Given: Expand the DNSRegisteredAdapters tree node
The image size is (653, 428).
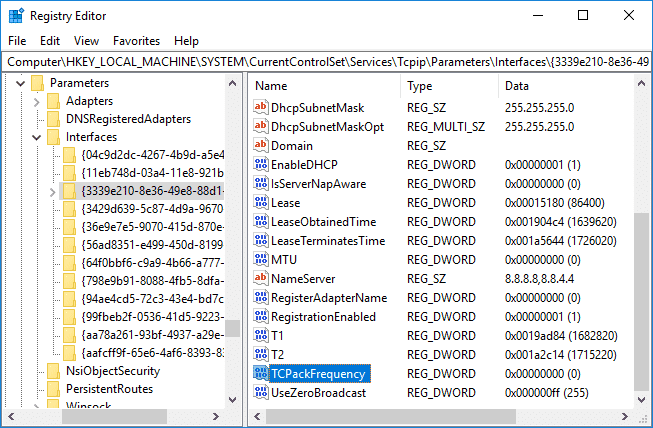Looking at the screenshot, I should click(36, 119).
